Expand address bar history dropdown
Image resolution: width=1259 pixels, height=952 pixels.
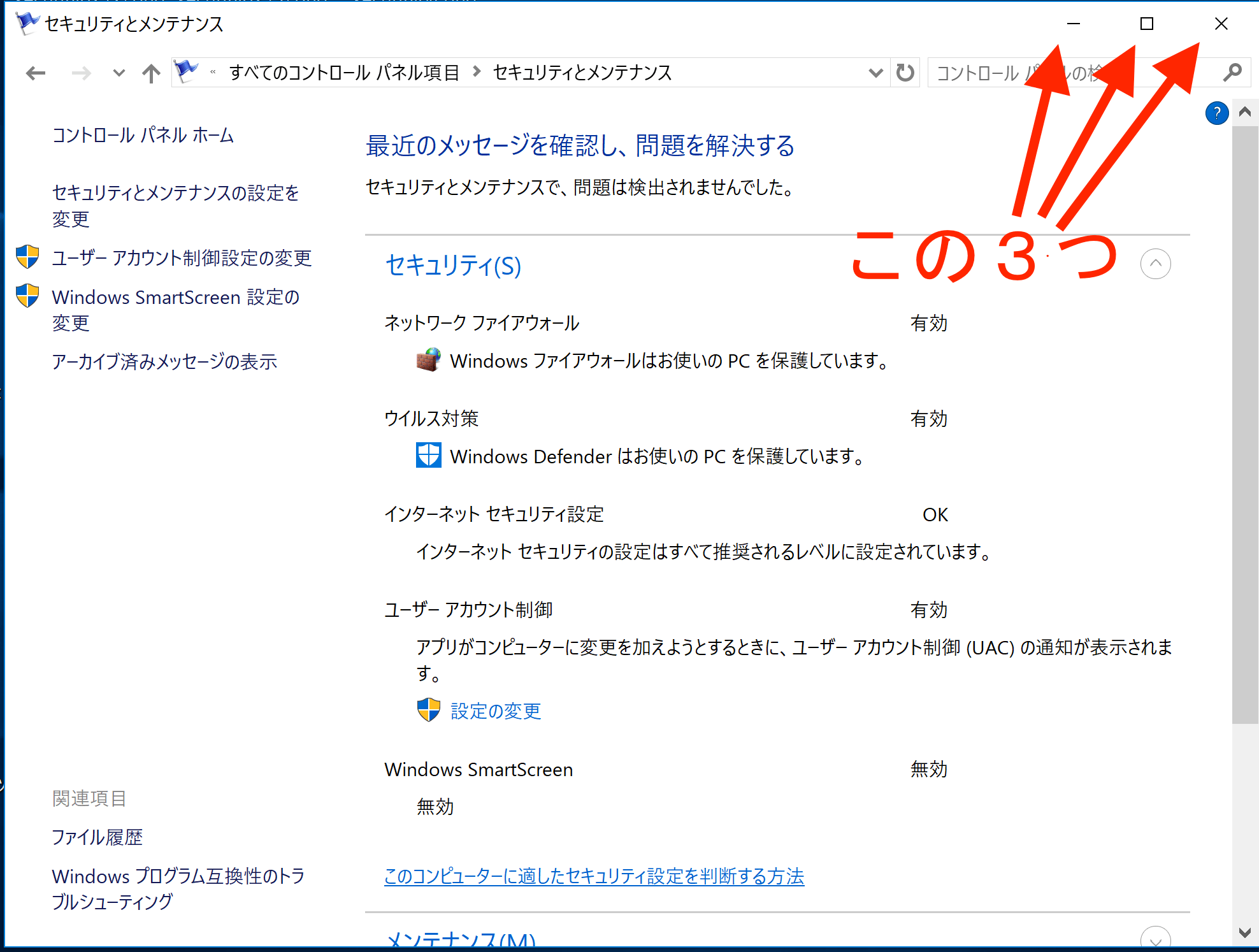[x=875, y=73]
